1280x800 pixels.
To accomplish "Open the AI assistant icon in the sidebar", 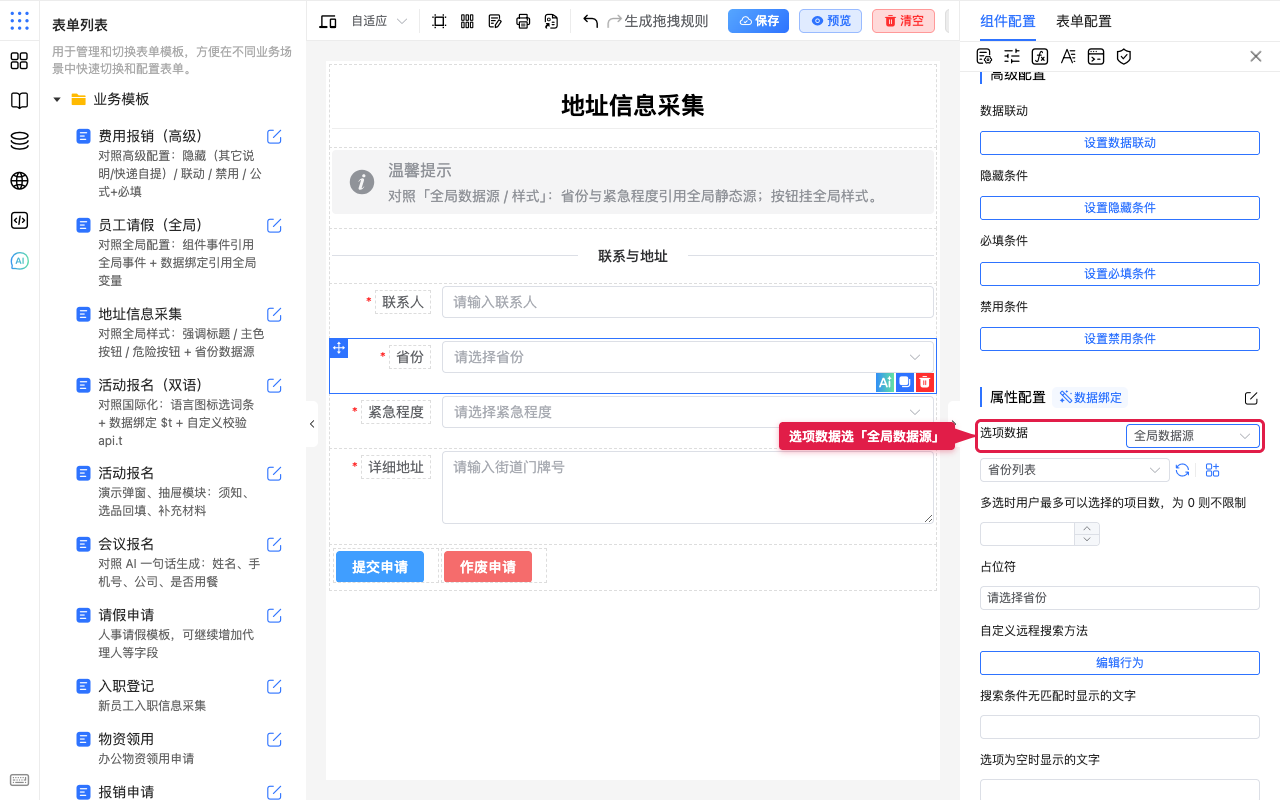I will [19, 261].
